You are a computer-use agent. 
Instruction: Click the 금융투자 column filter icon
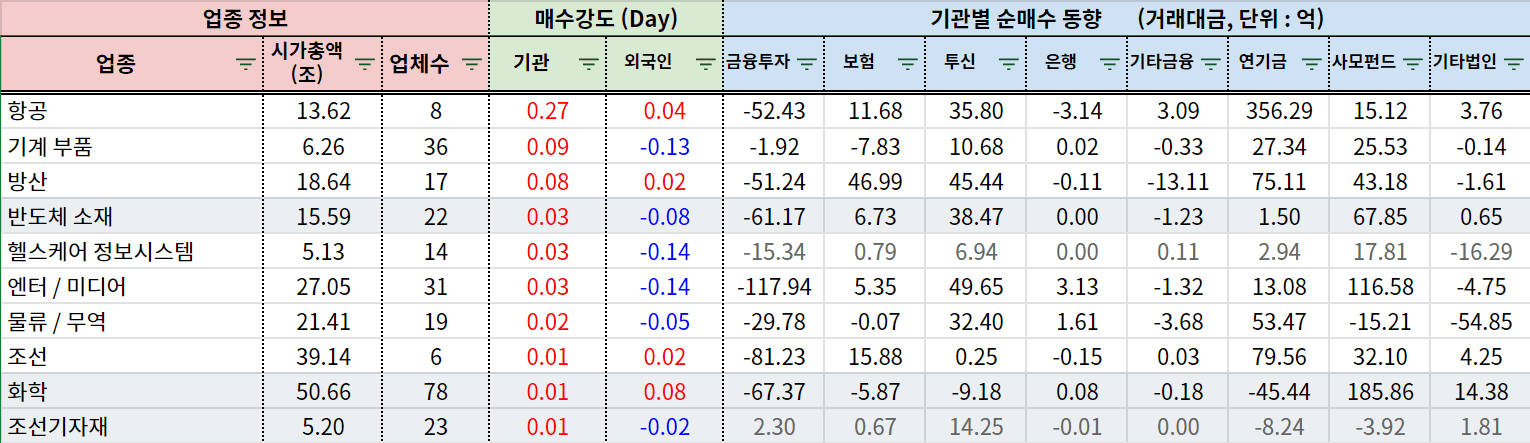pos(807,64)
